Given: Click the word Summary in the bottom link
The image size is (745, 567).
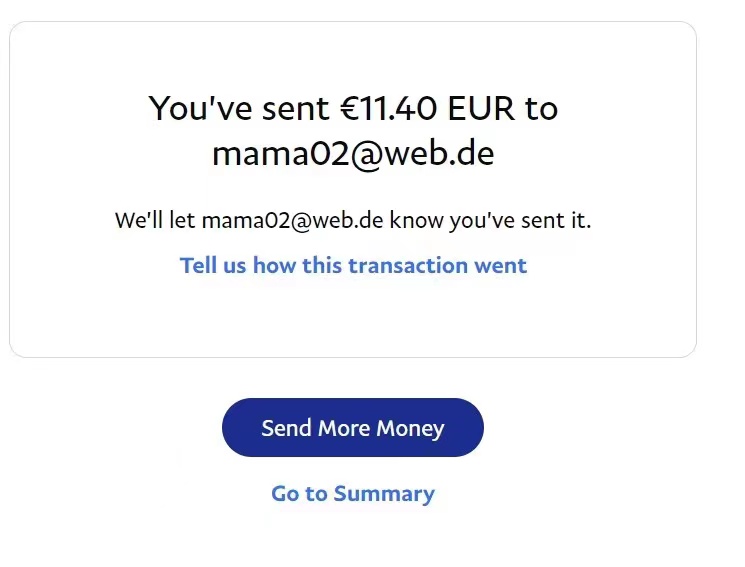Looking at the screenshot, I should pyautogui.click(x=384, y=493).
